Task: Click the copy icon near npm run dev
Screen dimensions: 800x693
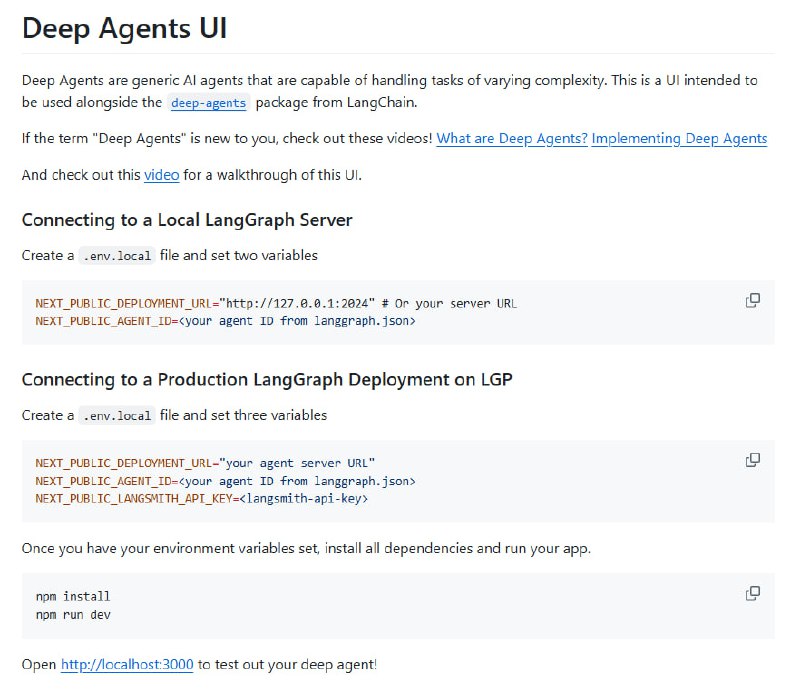Action: pyautogui.click(x=751, y=592)
